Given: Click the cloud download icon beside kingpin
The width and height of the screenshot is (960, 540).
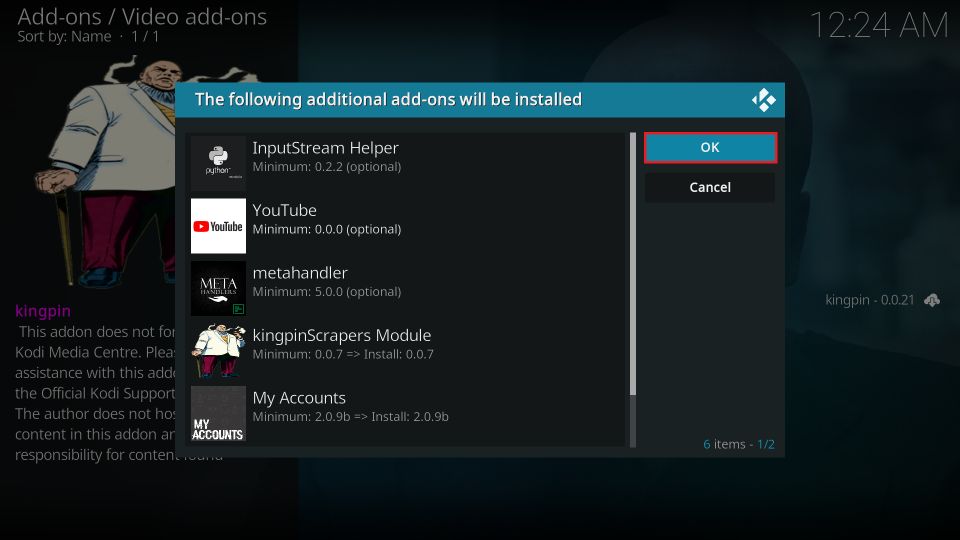Looking at the screenshot, I should (x=932, y=300).
